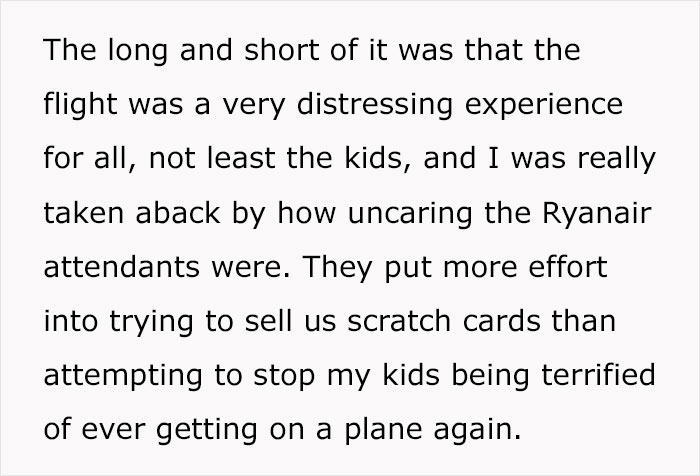Image resolution: width=700 pixels, height=476 pixels.
Task: Click the word "Ryanair" in the text
Action: tap(597, 215)
